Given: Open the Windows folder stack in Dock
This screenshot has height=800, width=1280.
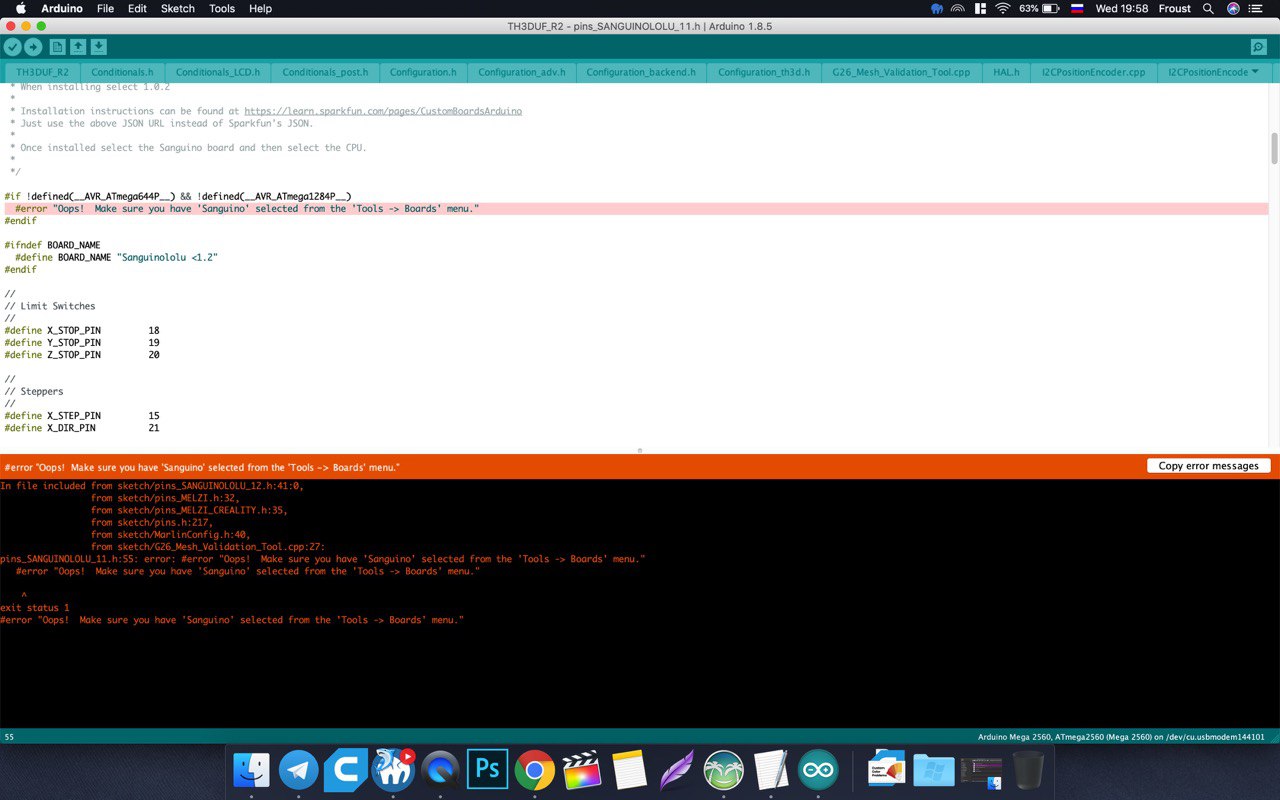Looking at the screenshot, I should [x=934, y=770].
